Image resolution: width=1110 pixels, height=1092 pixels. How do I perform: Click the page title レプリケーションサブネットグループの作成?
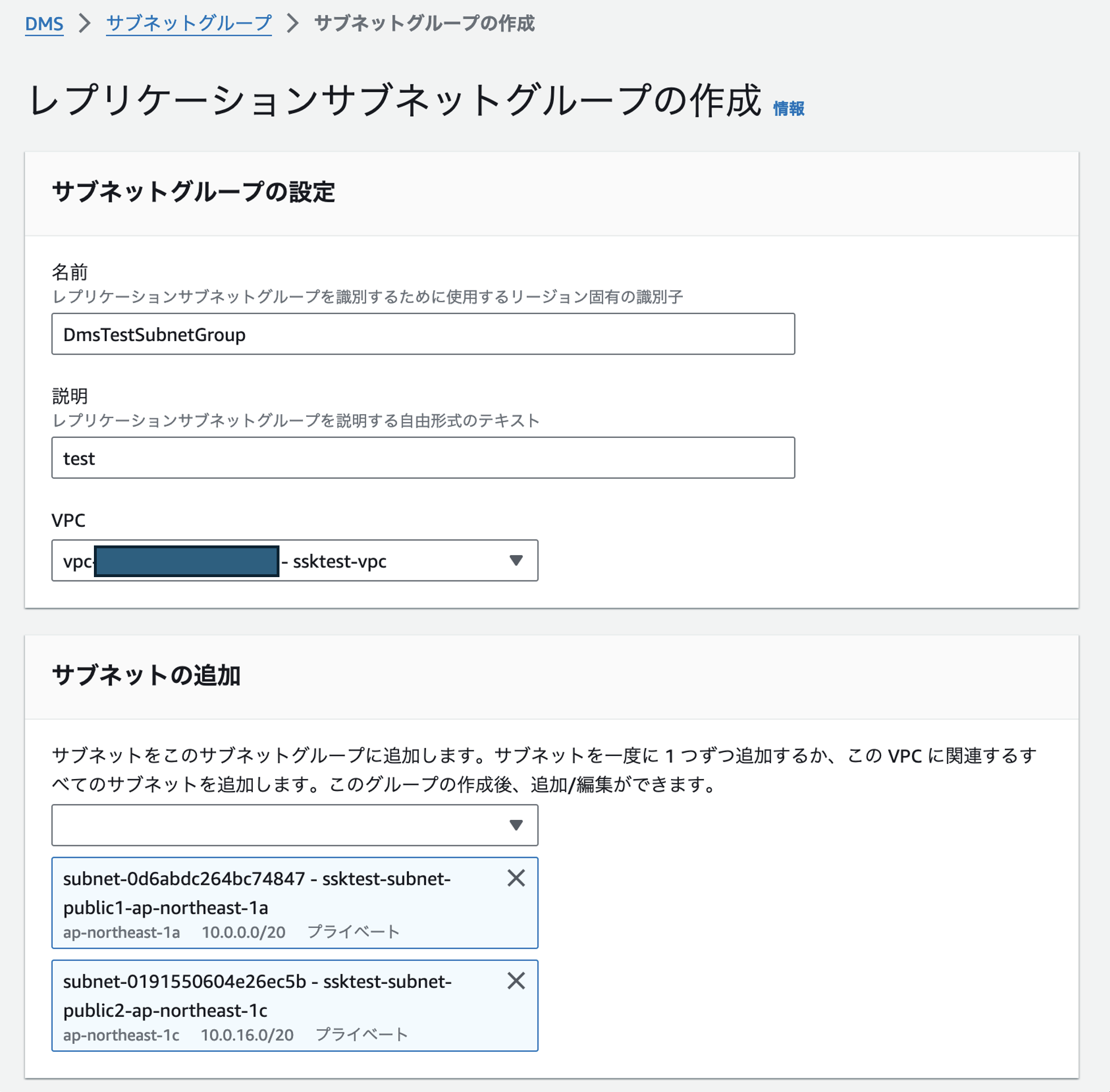click(x=394, y=100)
